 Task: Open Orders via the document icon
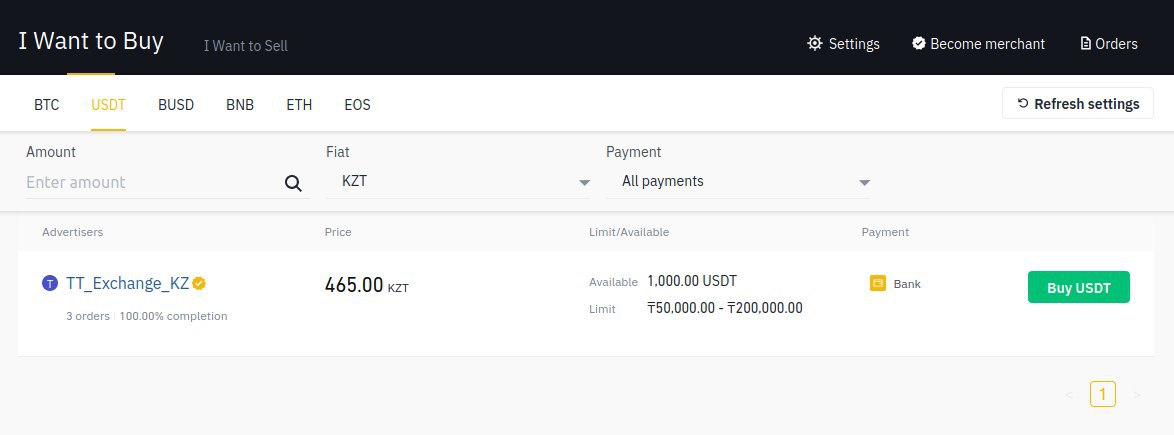pos(1086,43)
